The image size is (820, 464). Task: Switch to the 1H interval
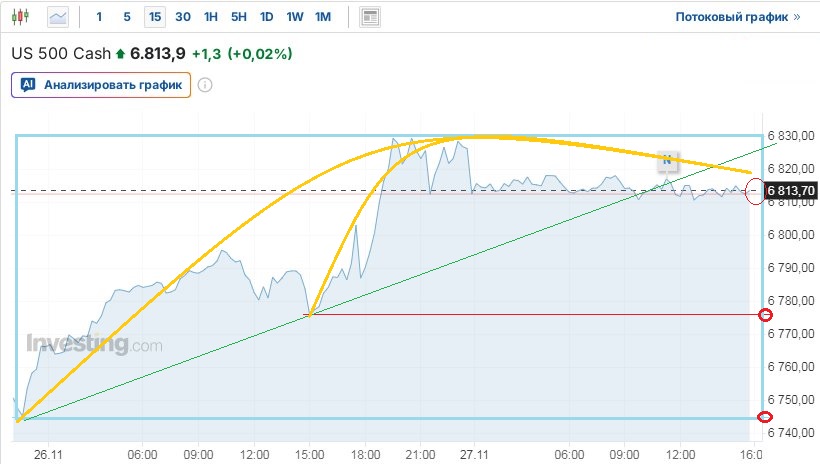pyautogui.click(x=211, y=17)
